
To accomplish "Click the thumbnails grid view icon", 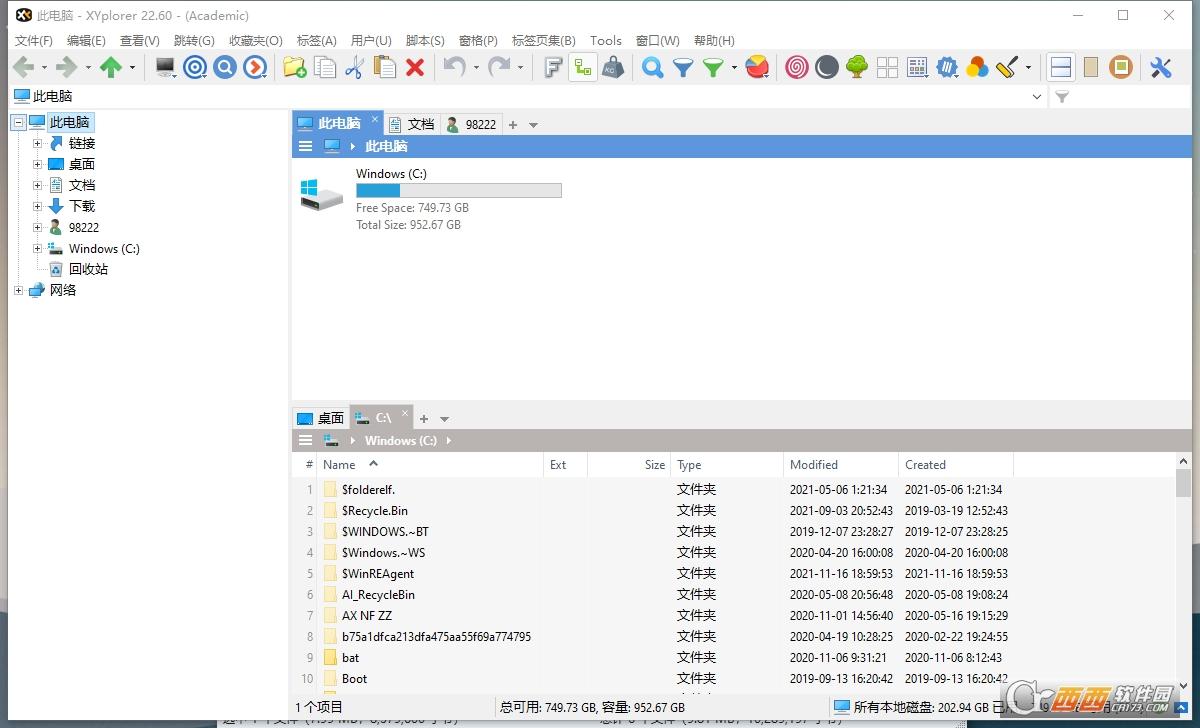I will pos(887,67).
